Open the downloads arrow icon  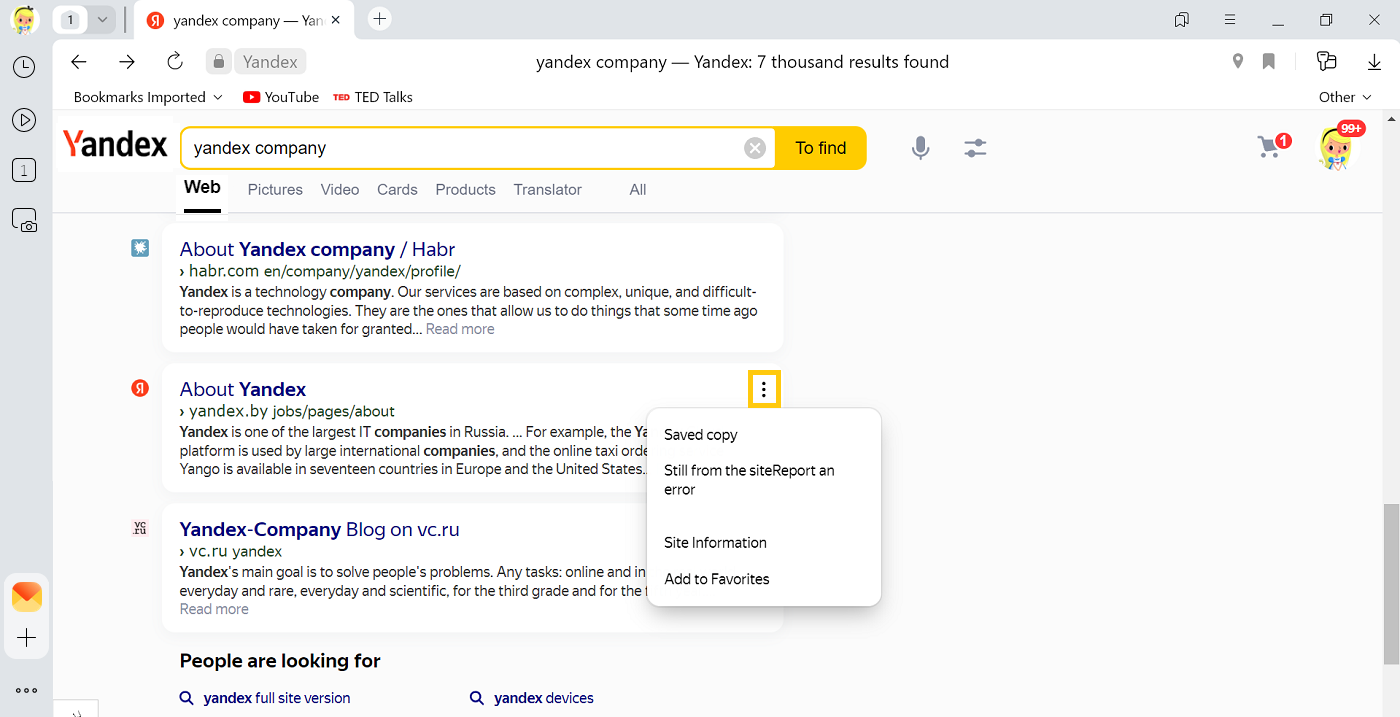1374,62
